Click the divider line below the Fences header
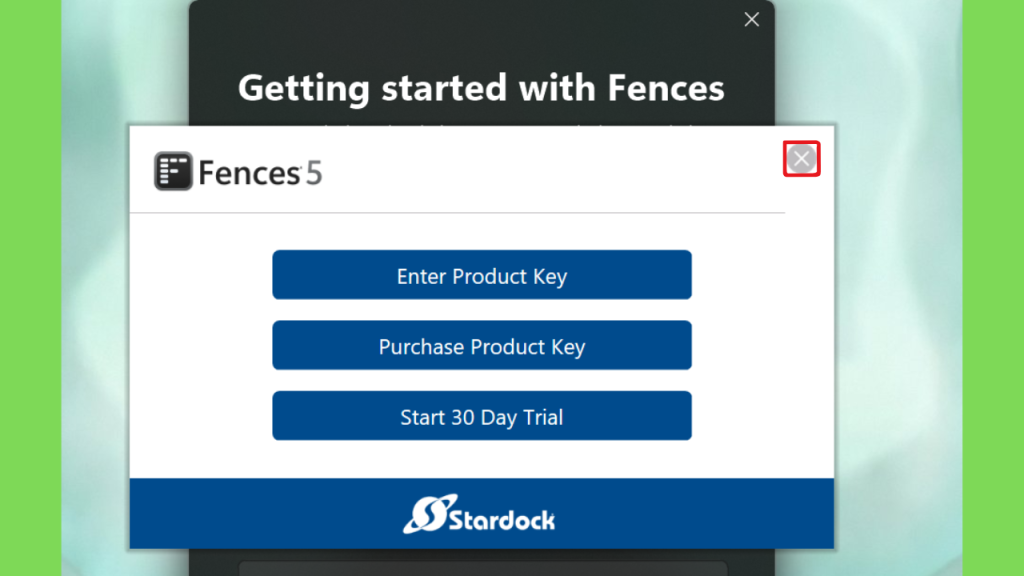1024x576 pixels. point(457,212)
